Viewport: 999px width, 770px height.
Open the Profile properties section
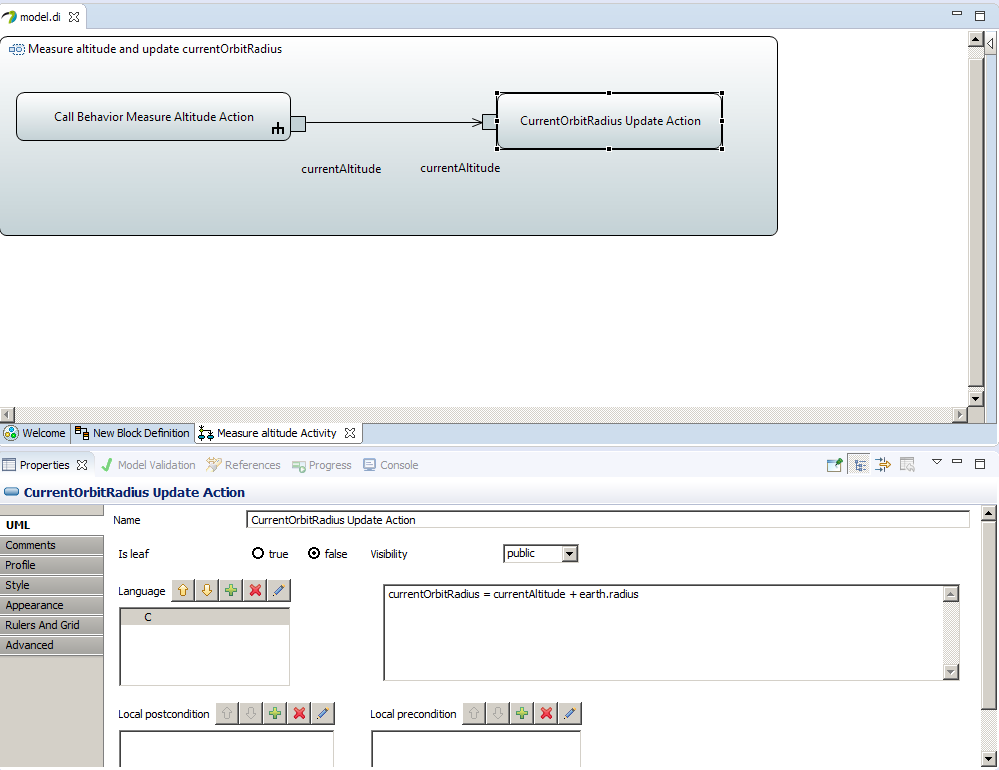(x=52, y=565)
